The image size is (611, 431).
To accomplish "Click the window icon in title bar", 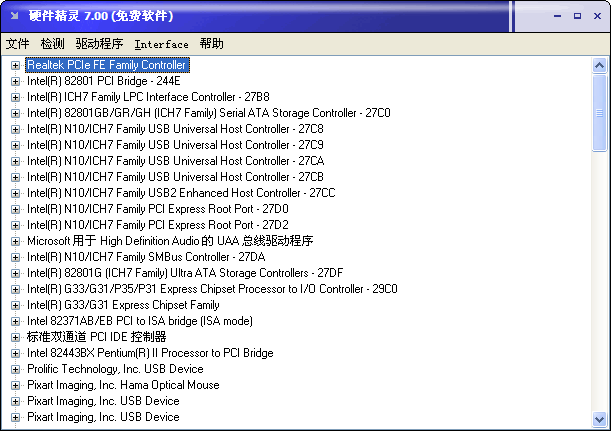I will [x=14, y=16].
